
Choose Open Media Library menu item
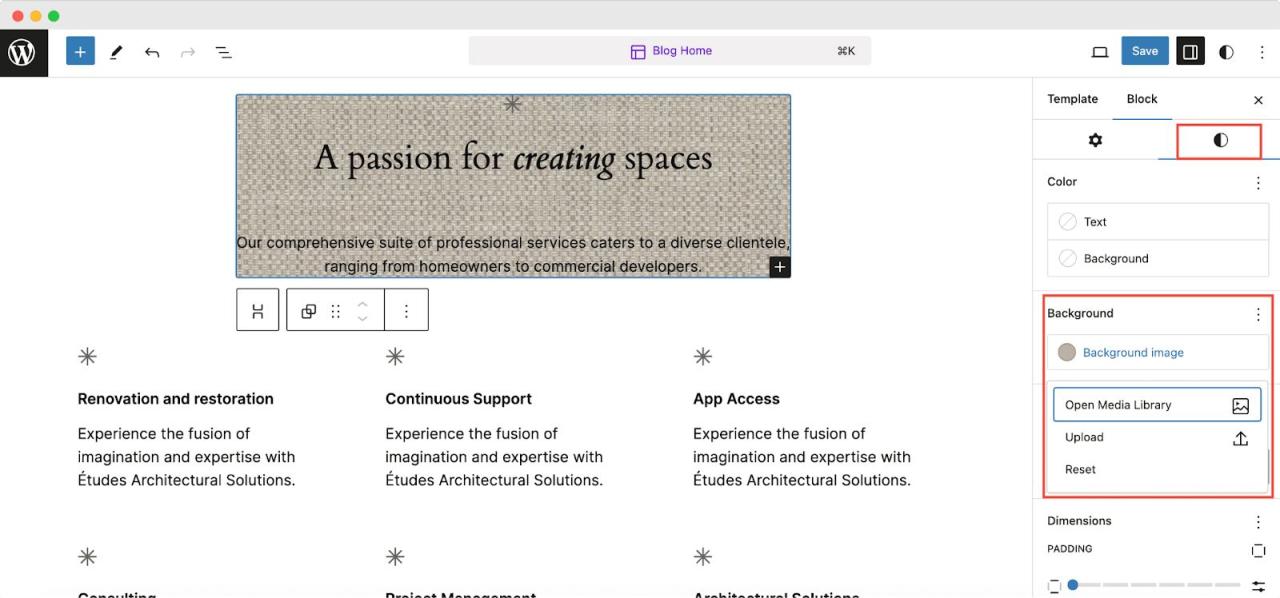coord(1156,405)
